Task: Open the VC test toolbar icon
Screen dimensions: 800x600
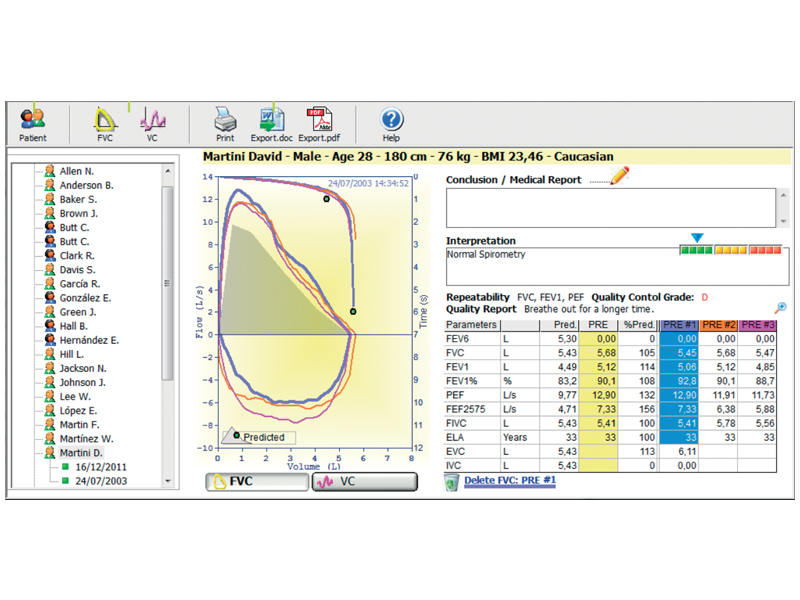Action: pyautogui.click(x=152, y=124)
